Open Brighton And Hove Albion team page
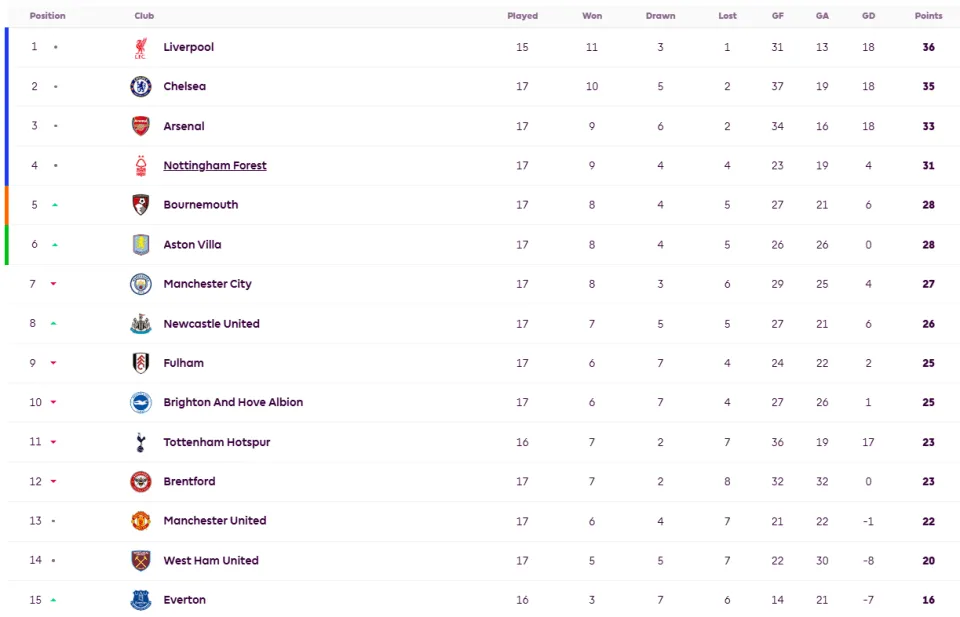 (x=233, y=402)
